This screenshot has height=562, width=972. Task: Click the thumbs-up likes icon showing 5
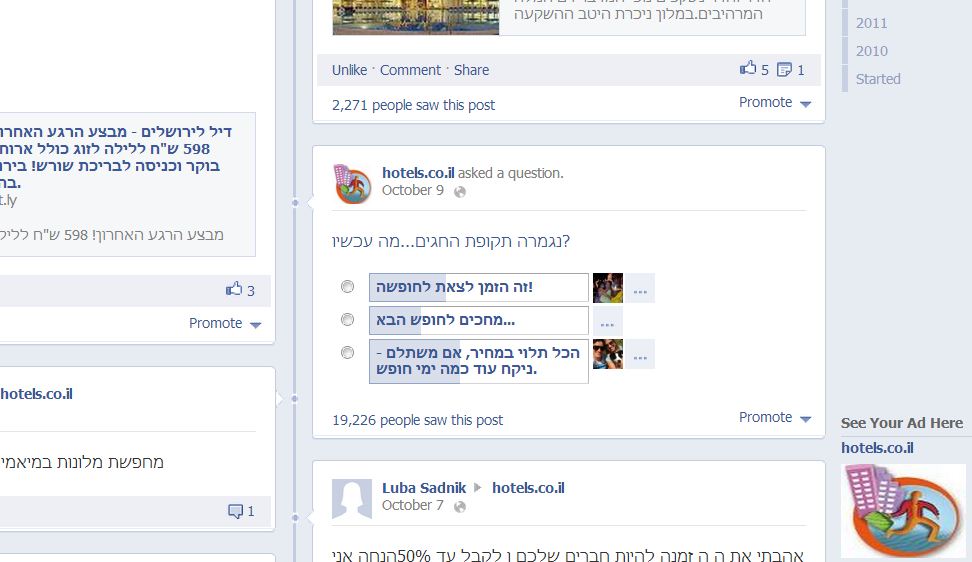click(748, 68)
